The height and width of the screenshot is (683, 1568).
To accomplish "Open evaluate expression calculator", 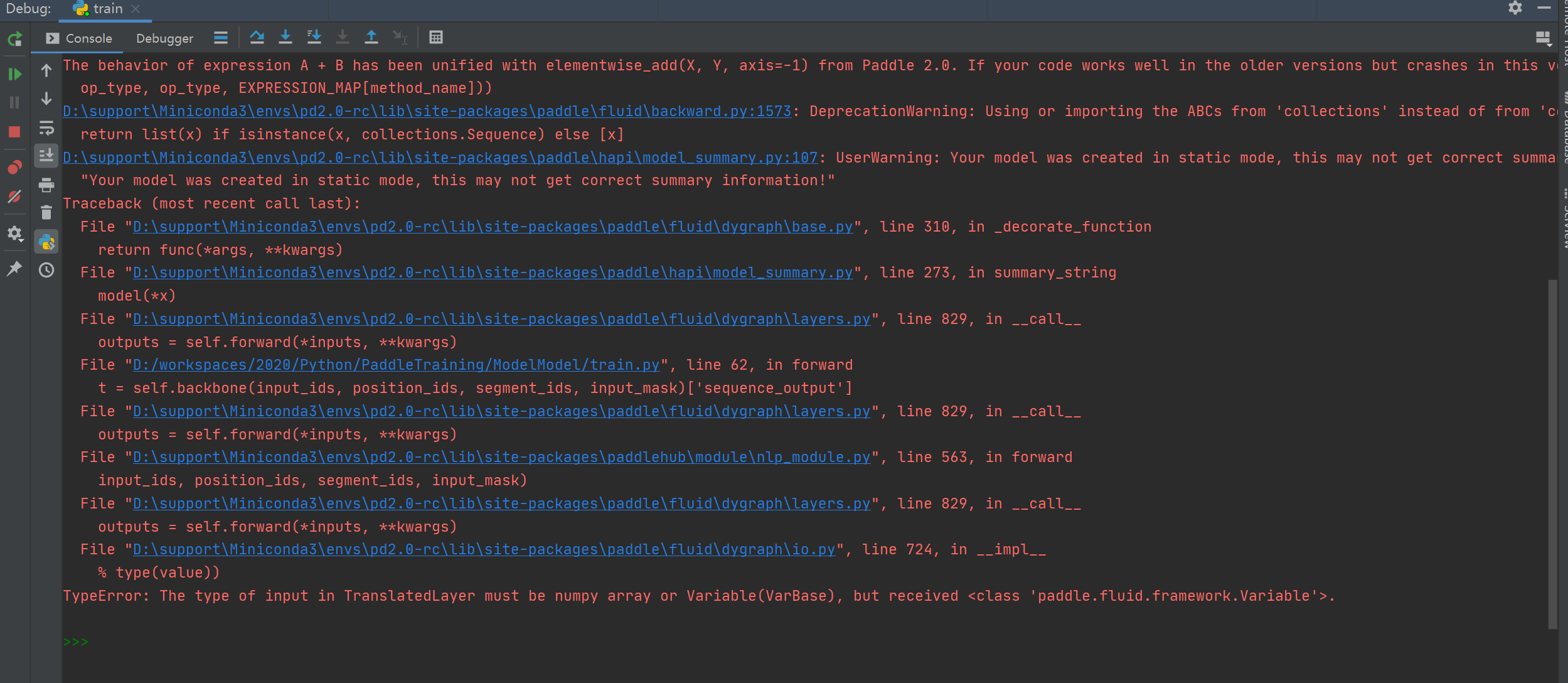I will pyautogui.click(x=436, y=38).
